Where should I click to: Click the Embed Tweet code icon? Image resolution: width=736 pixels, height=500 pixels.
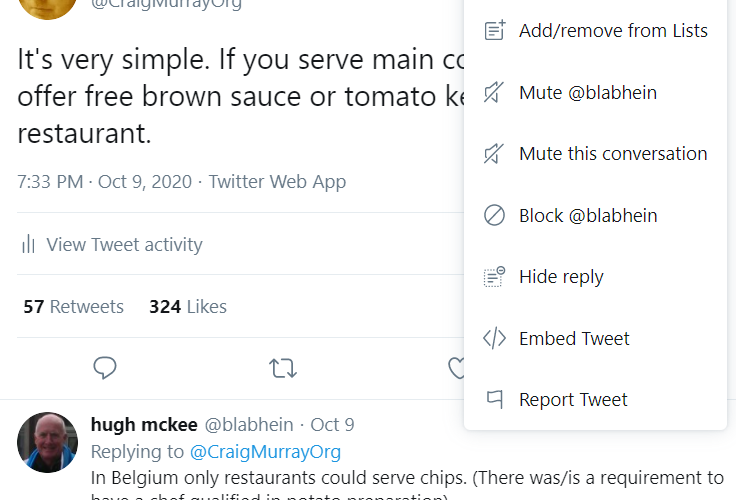click(x=494, y=338)
